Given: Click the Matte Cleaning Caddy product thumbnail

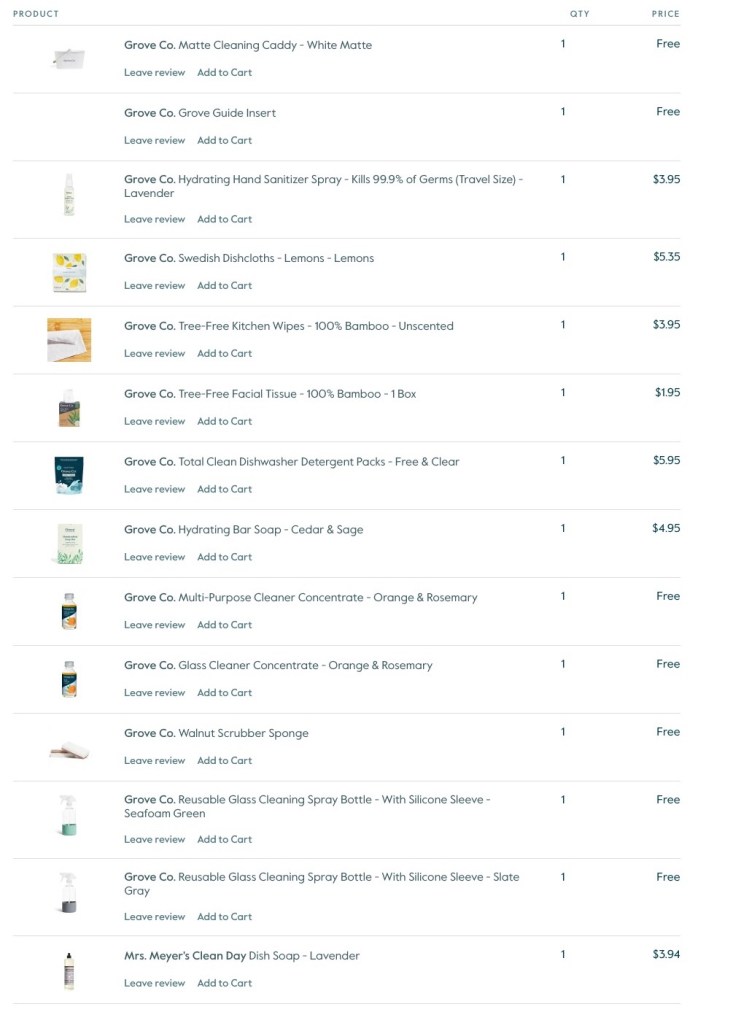Looking at the screenshot, I should click(x=69, y=59).
